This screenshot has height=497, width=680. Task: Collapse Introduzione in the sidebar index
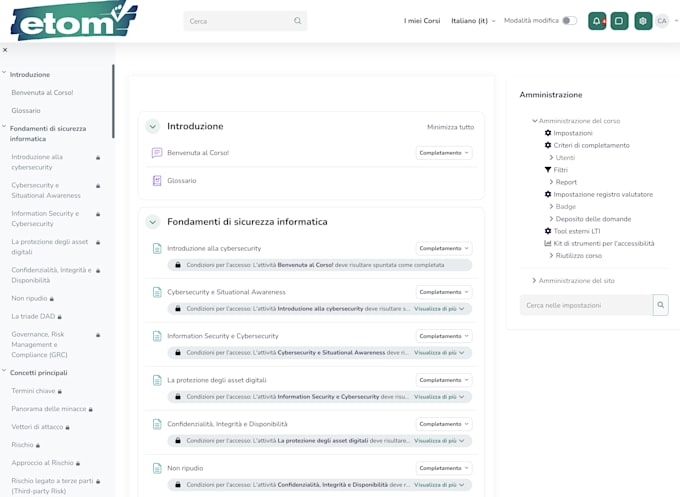(x=4, y=73)
